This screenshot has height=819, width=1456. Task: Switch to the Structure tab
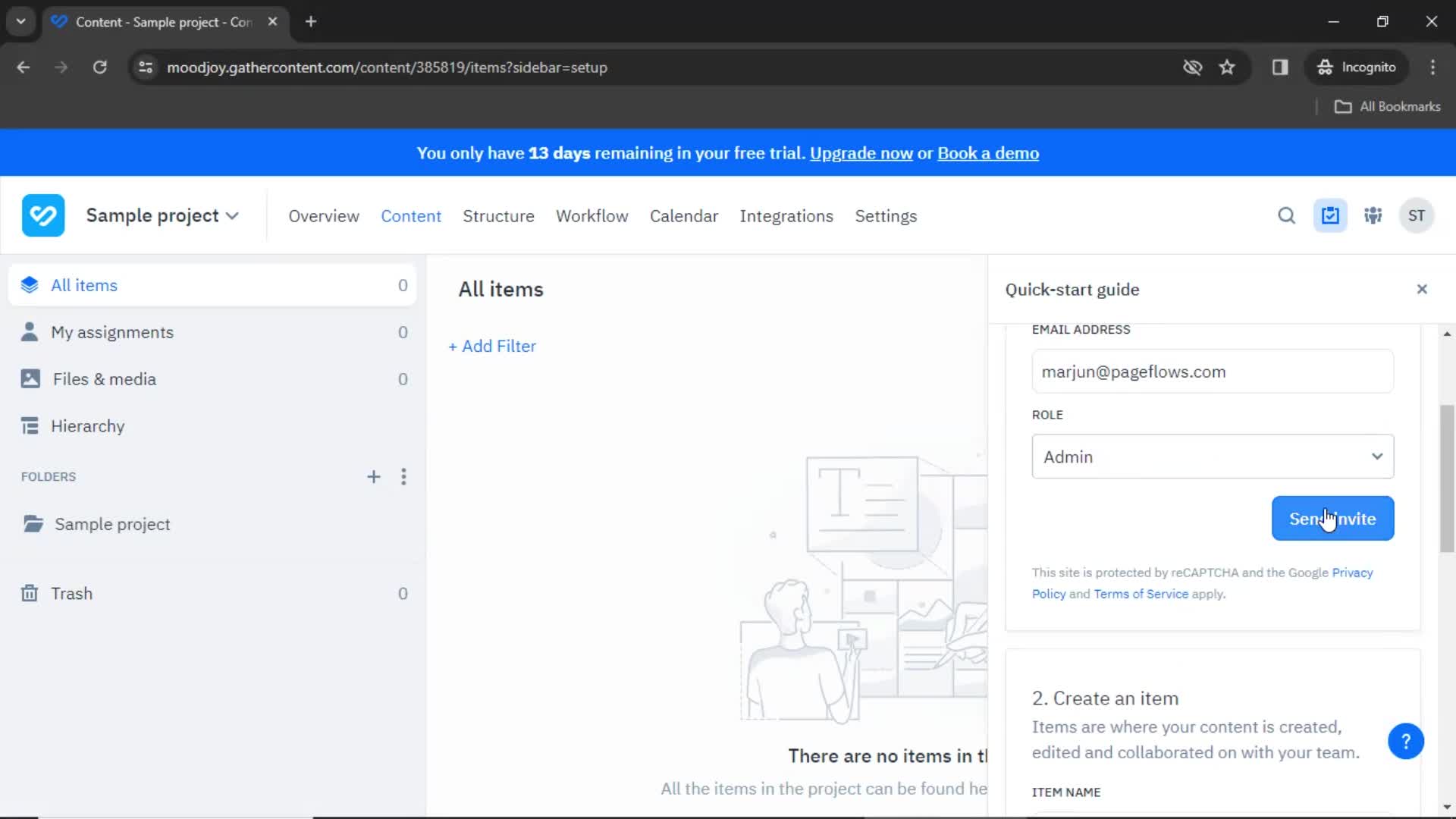coord(499,216)
